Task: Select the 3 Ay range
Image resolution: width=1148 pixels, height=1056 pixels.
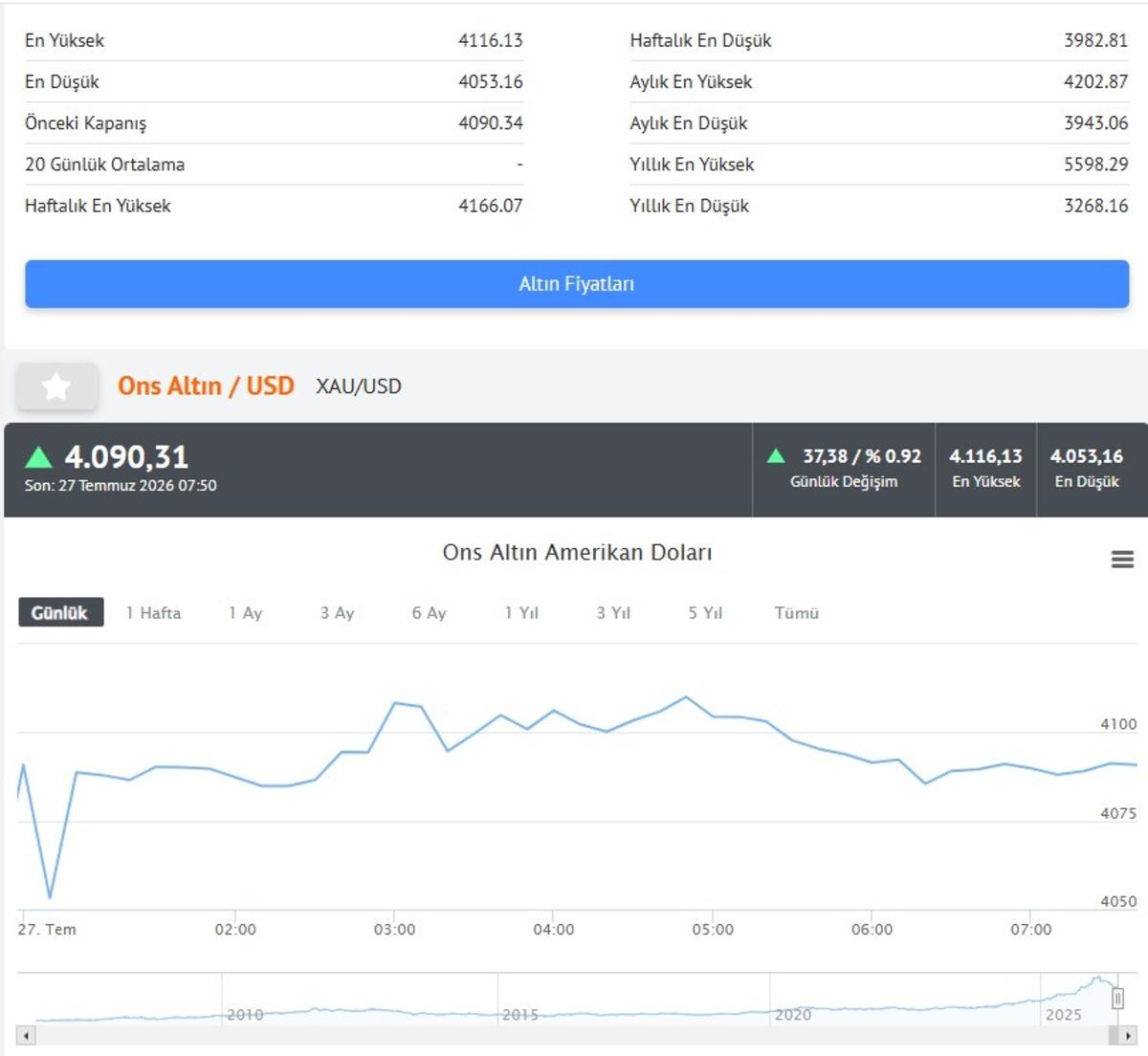Action: pos(337,613)
